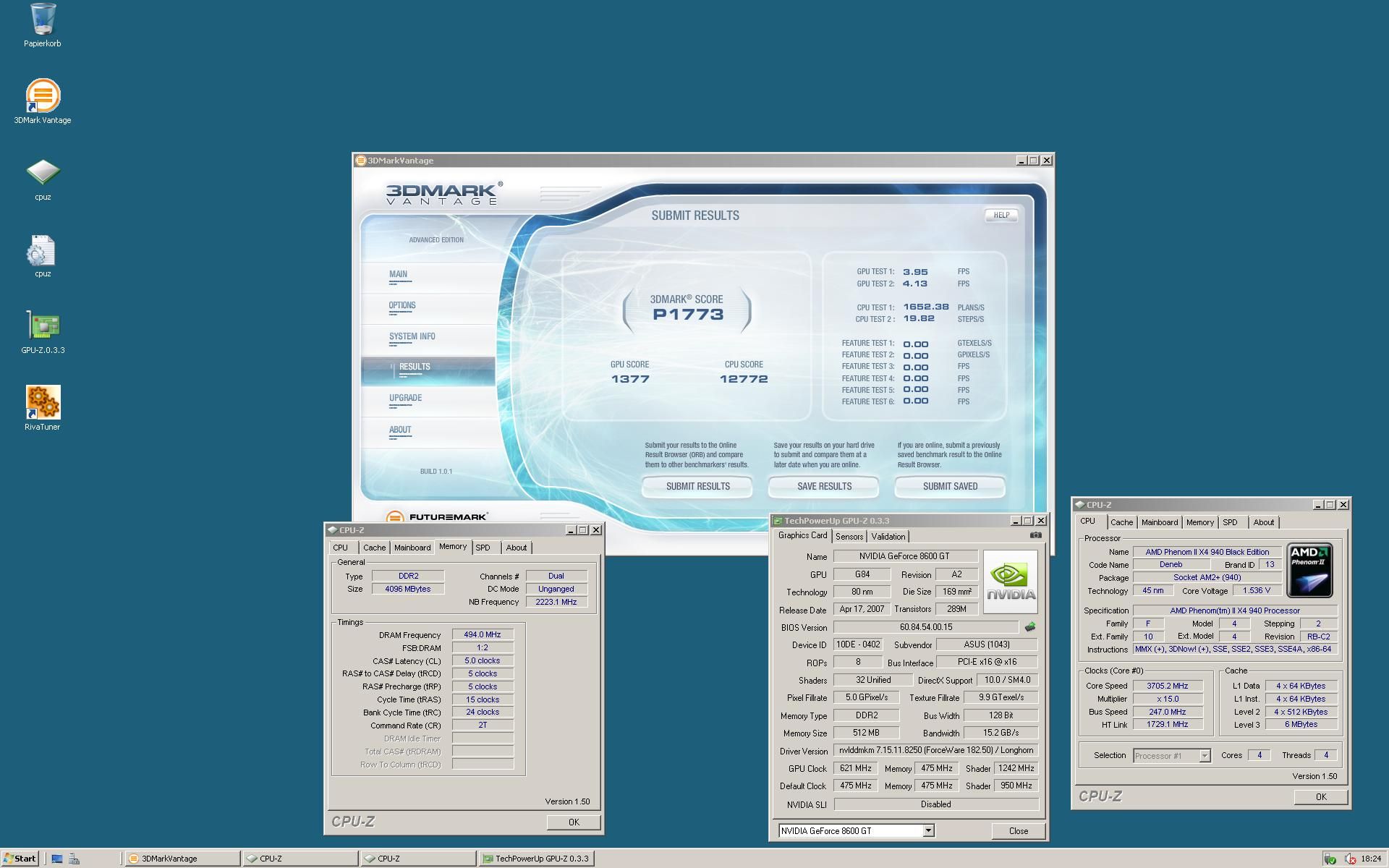Screen dimensions: 1389x868
Task: Click the DRAM Frequency 494.0 MHz value
Action: (483, 635)
